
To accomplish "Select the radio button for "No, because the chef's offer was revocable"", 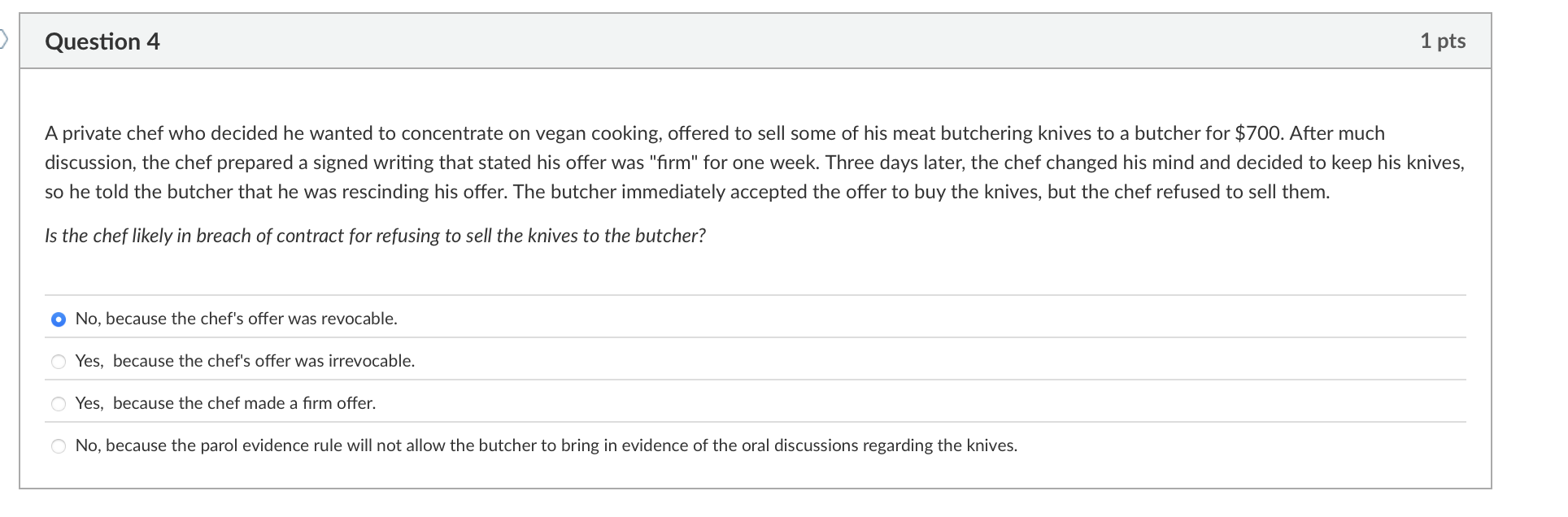I will (58, 319).
